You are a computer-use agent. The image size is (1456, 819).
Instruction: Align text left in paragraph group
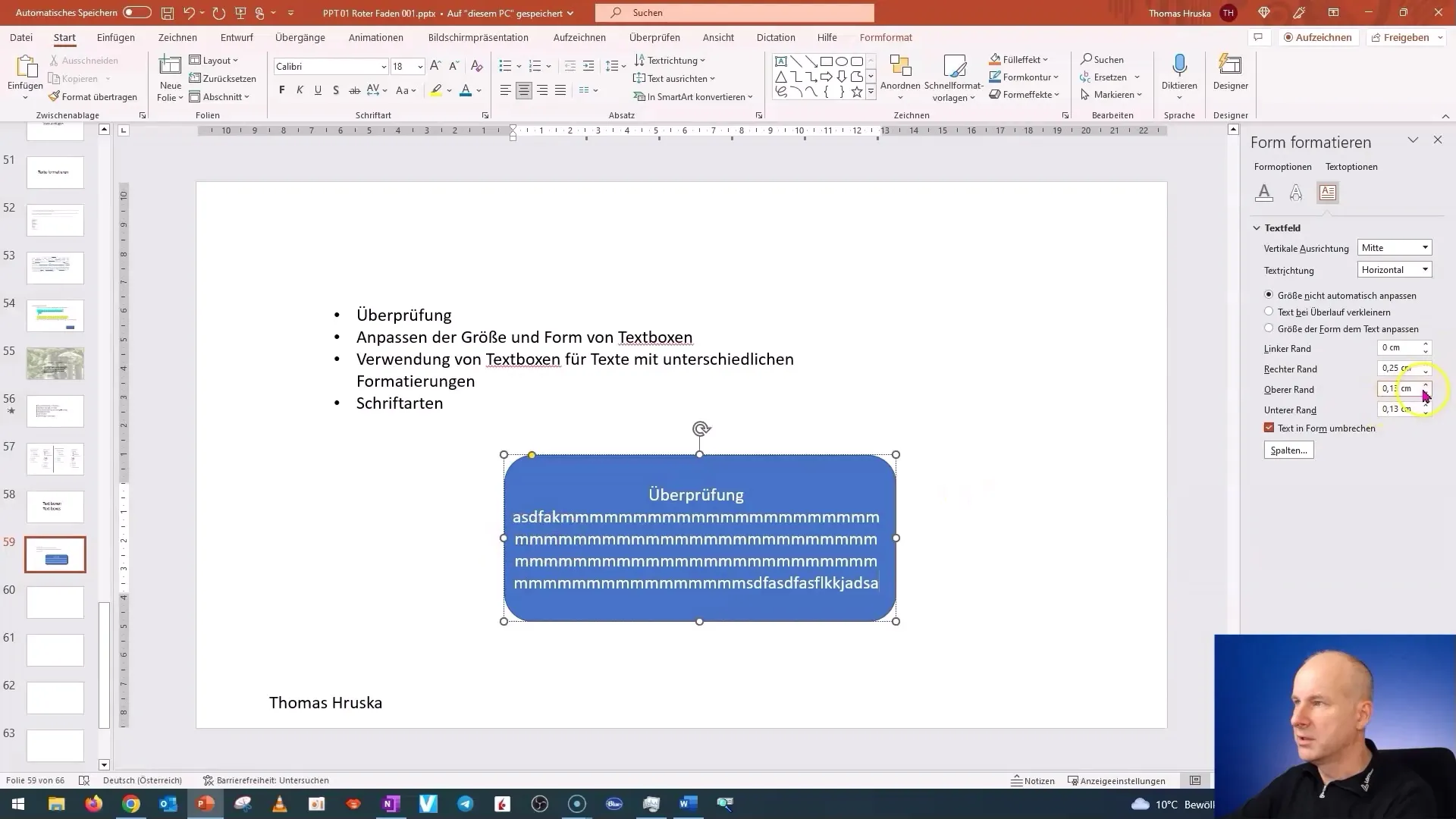pyautogui.click(x=506, y=90)
